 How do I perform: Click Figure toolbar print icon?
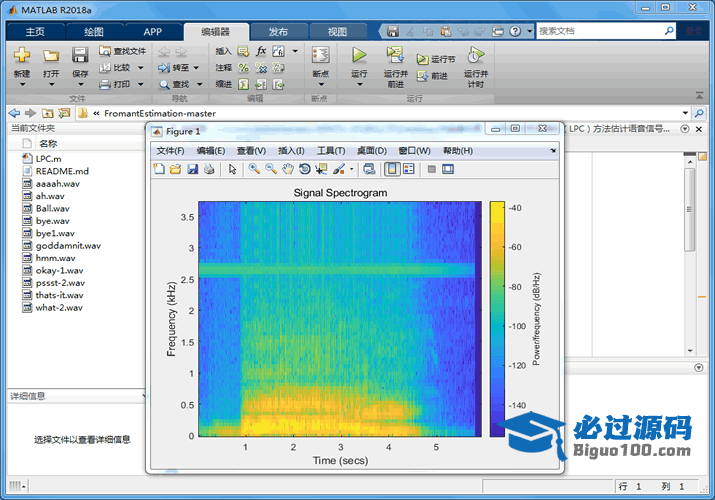pyautogui.click(x=209, y=169)
